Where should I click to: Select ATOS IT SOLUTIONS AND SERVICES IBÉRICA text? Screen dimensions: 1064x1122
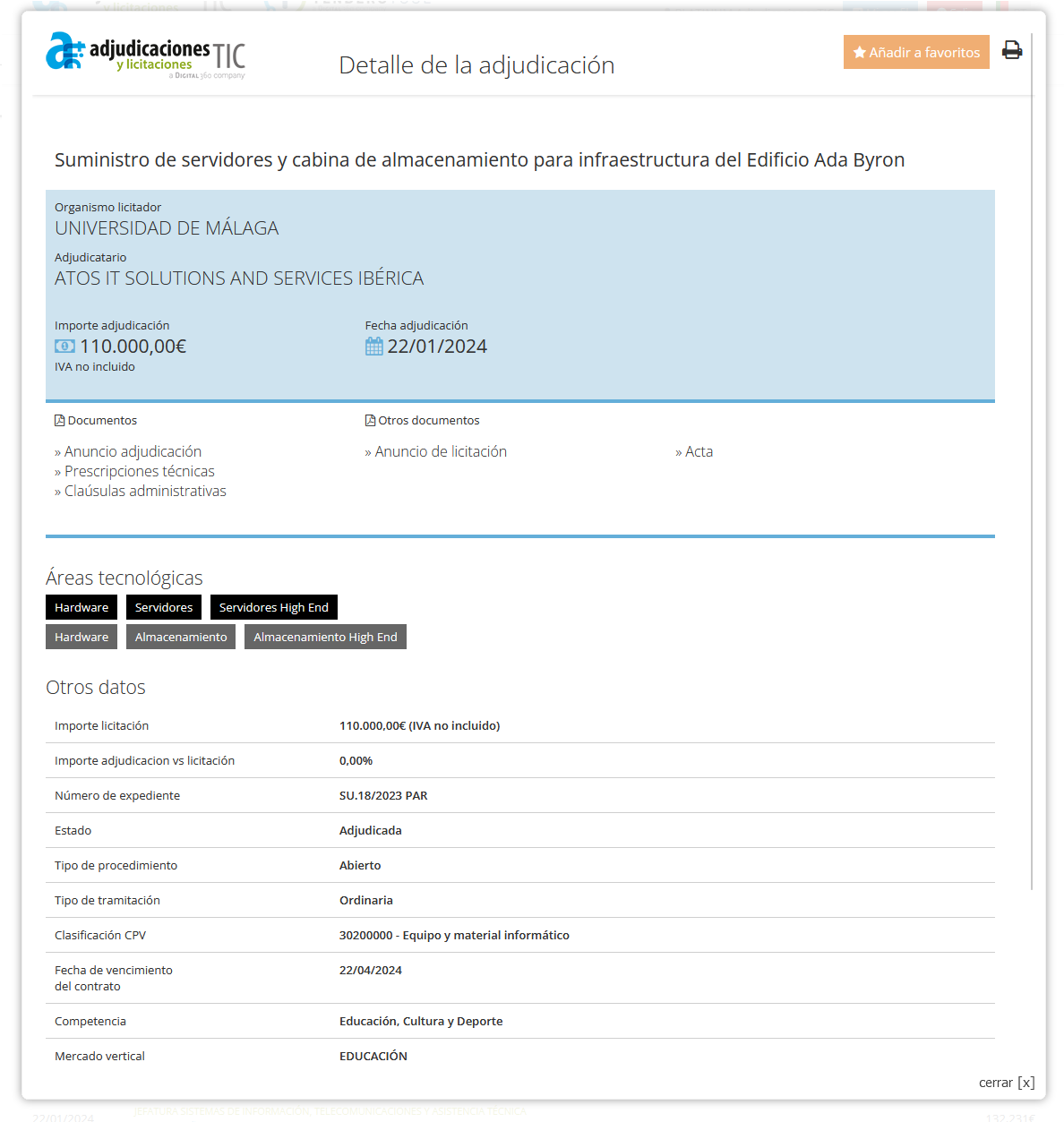pyautogui.click(x=239, y=278)
